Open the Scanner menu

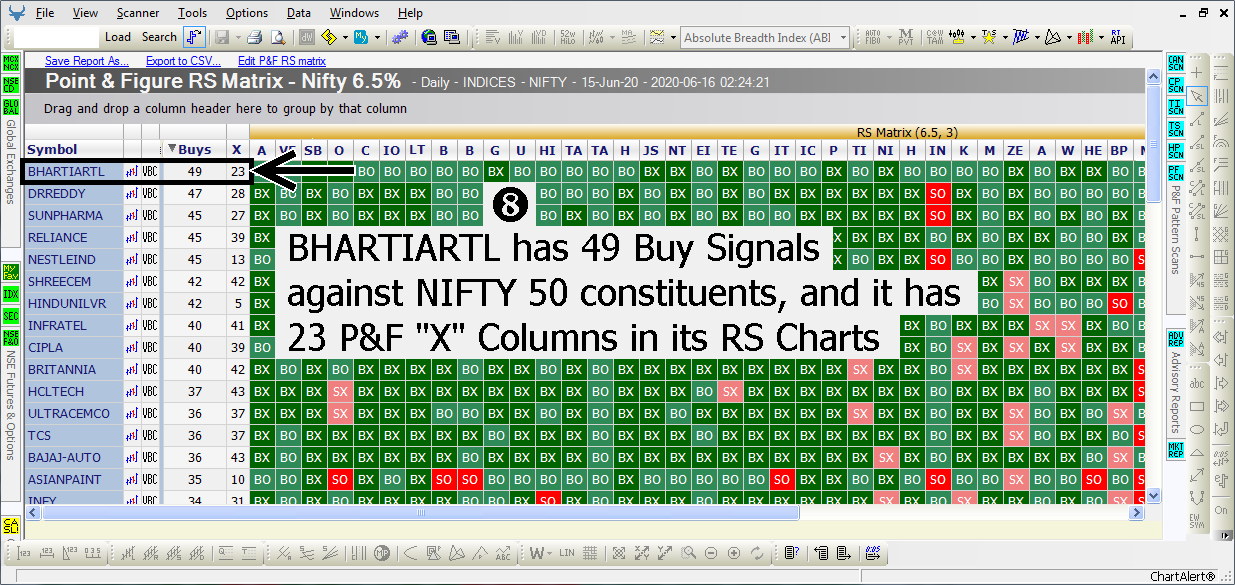(137, 13)
